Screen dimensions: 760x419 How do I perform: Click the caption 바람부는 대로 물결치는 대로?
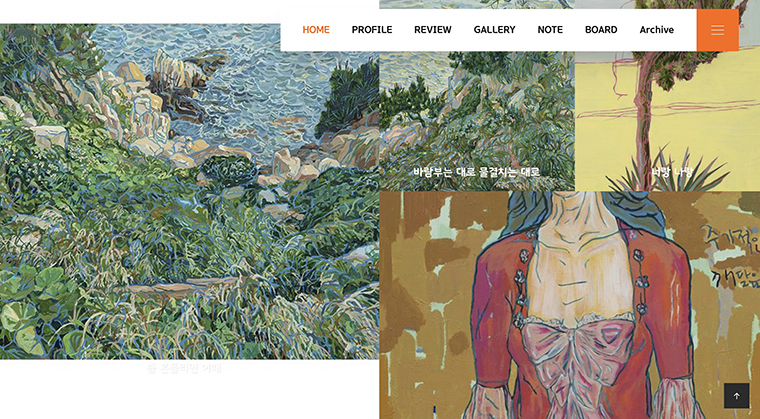click(476, 172)
